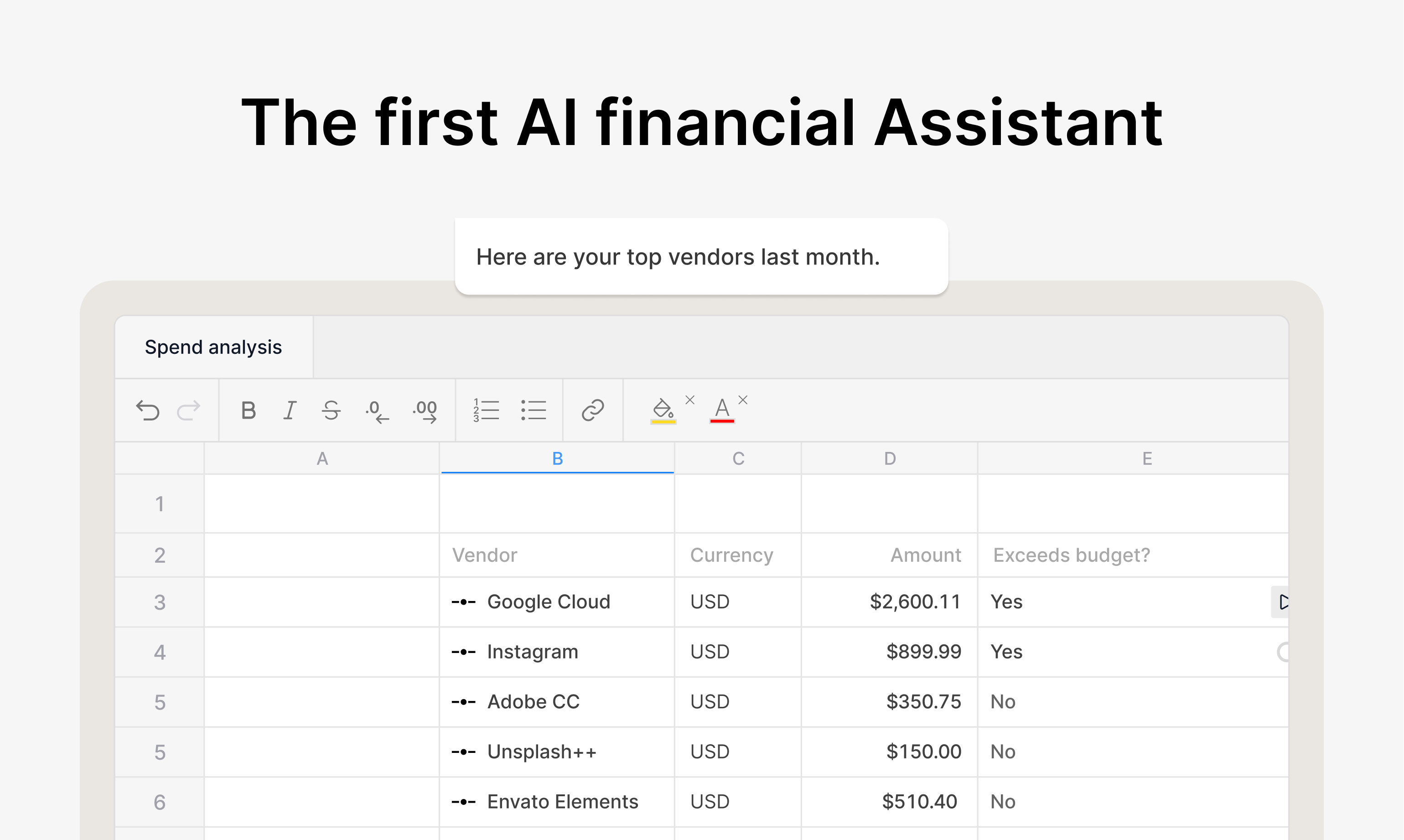Click the $510.40 amount cell

(x=890, y=802)
